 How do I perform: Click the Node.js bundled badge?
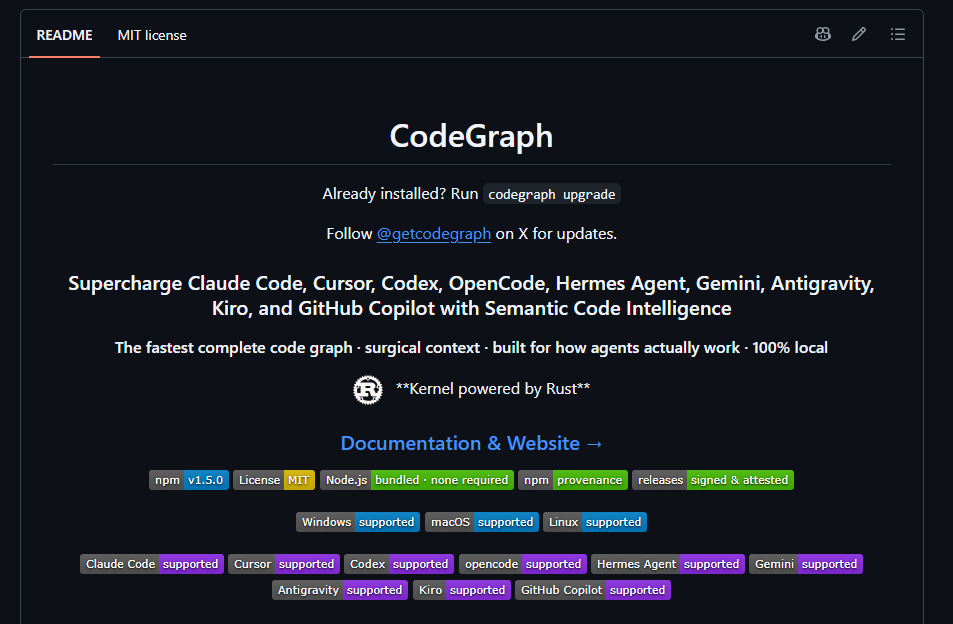click(417, 480)
